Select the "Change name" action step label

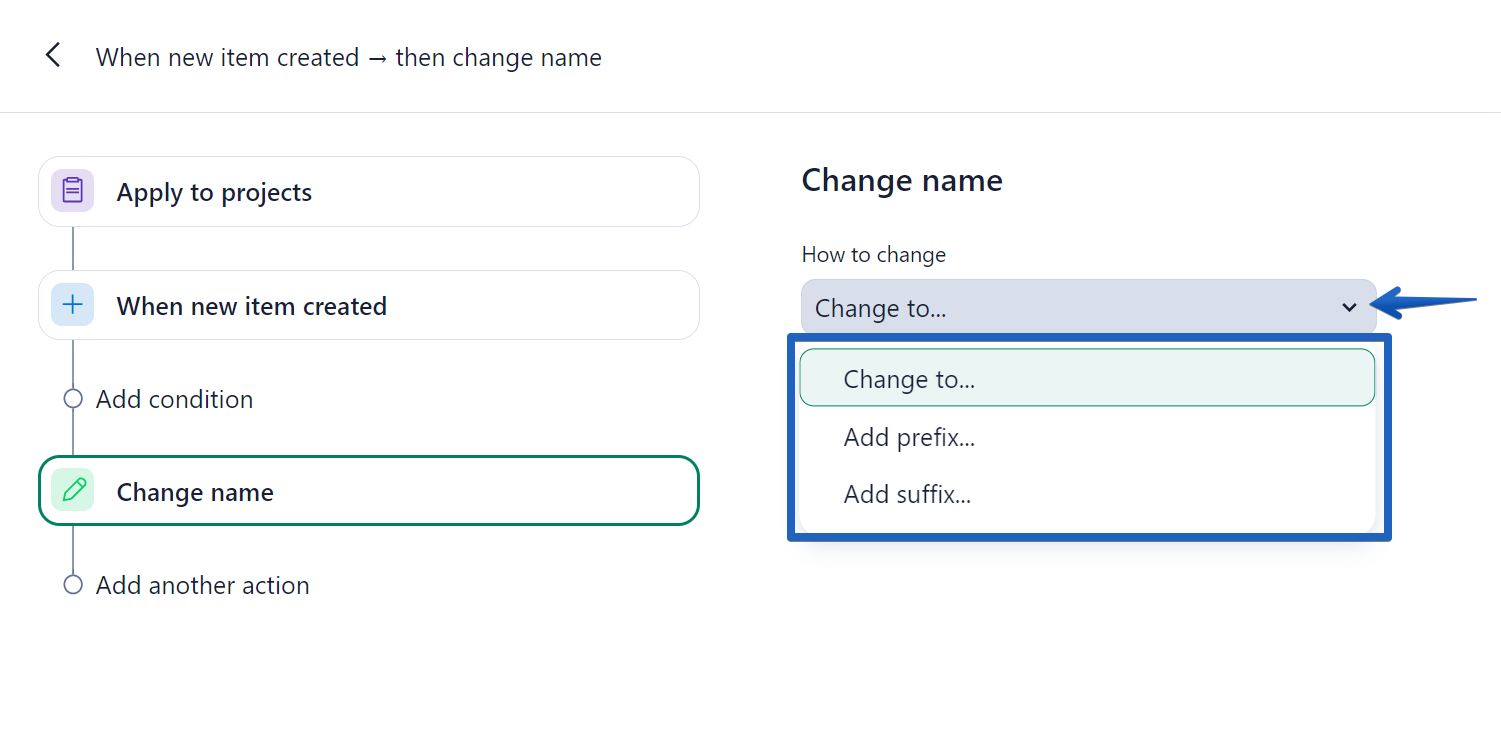pyautogui.click(x=195, y=492)
